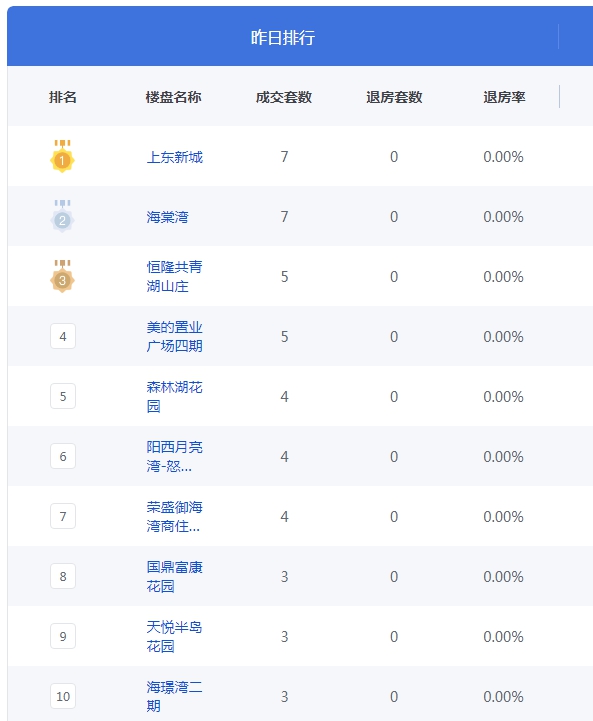Click 退房套数 value 0 for 国鼎富康花园

pos(394,577)
